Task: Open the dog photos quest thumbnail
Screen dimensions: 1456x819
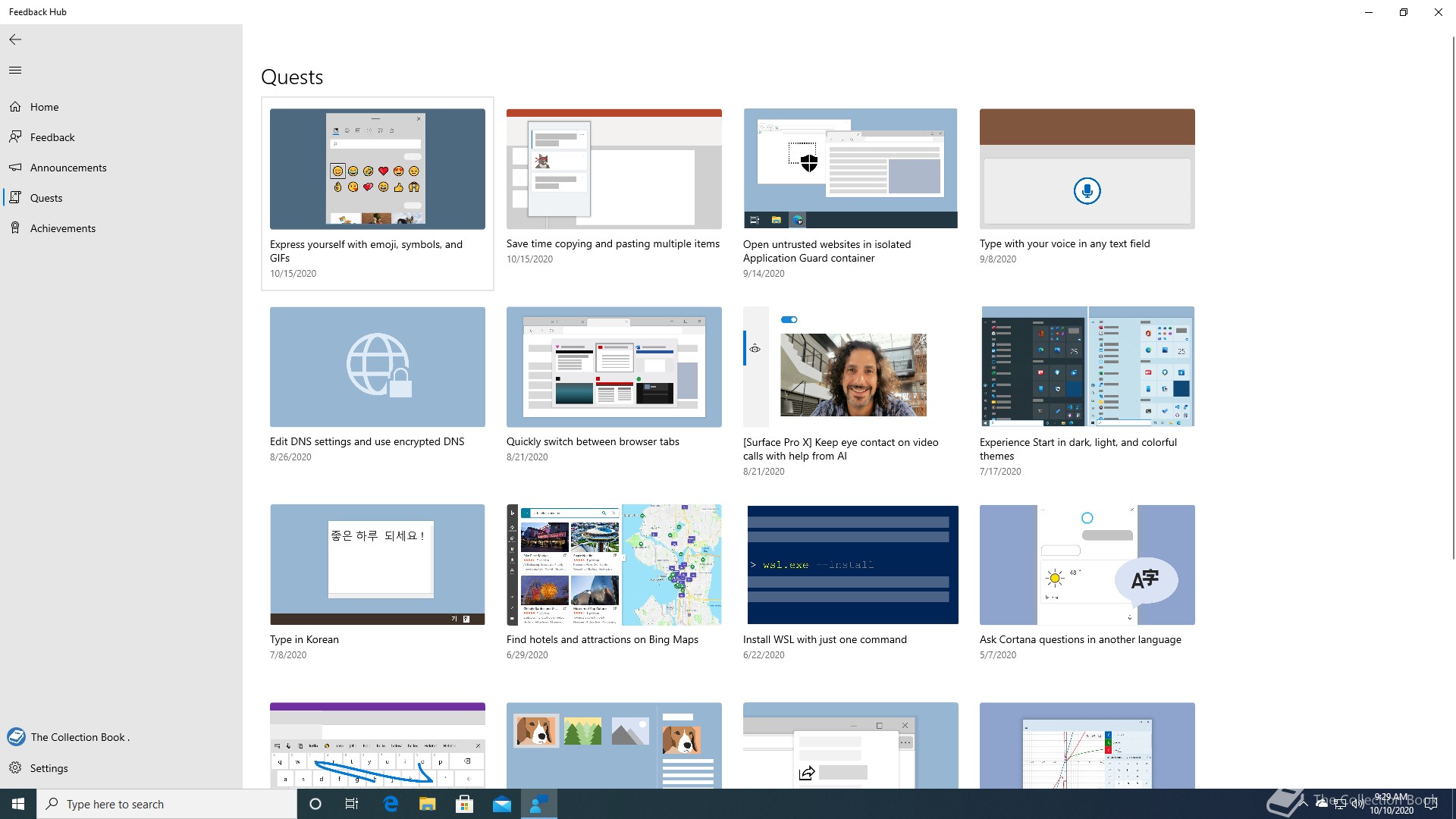Action: click(614, 745)
